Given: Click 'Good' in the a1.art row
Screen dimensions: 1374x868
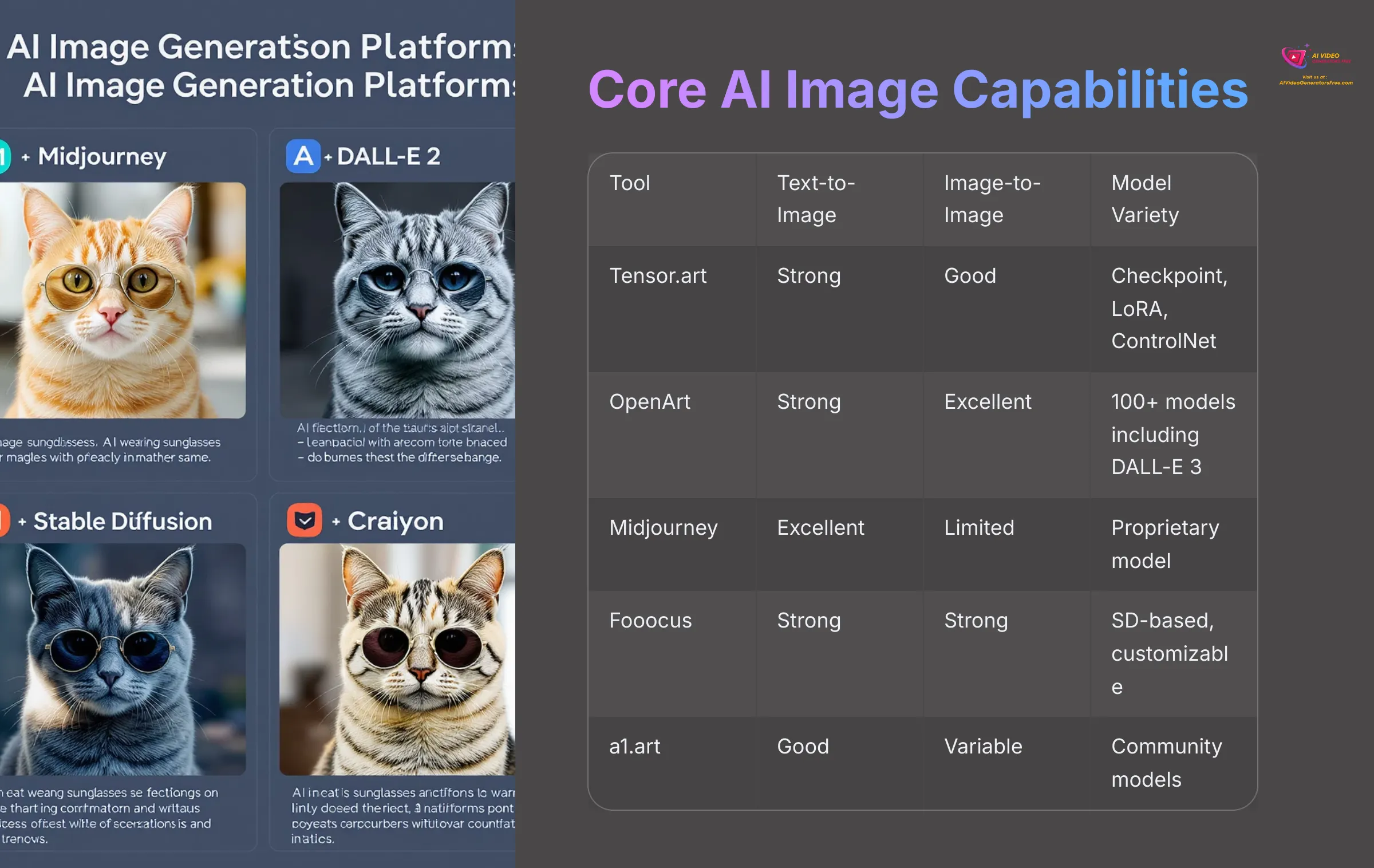Looking at the screenshot, I should [803, 747].
